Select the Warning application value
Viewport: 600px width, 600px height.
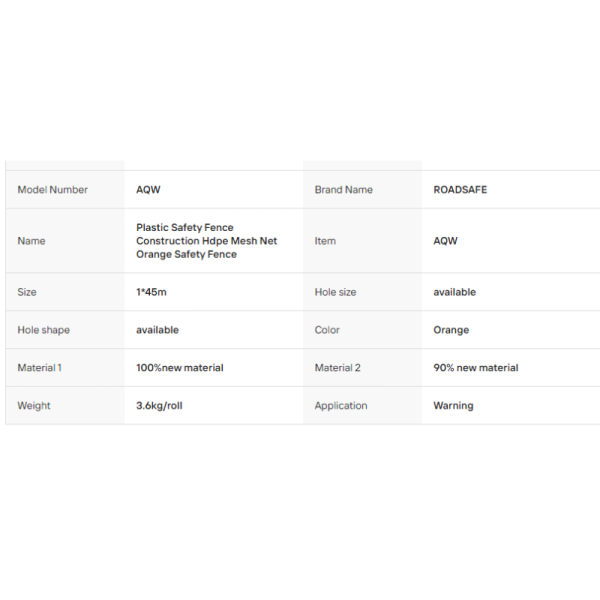point(453,406)
